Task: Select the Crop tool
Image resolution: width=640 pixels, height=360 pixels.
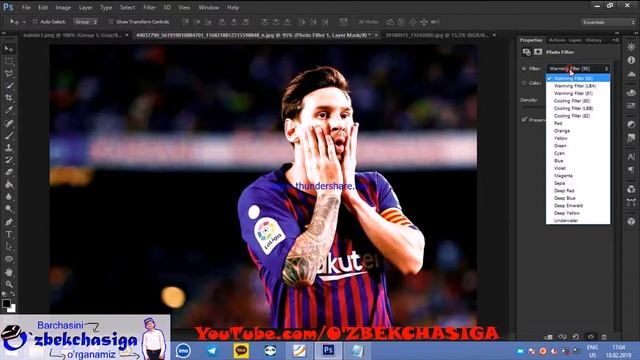Action: [x=9, y=98]
